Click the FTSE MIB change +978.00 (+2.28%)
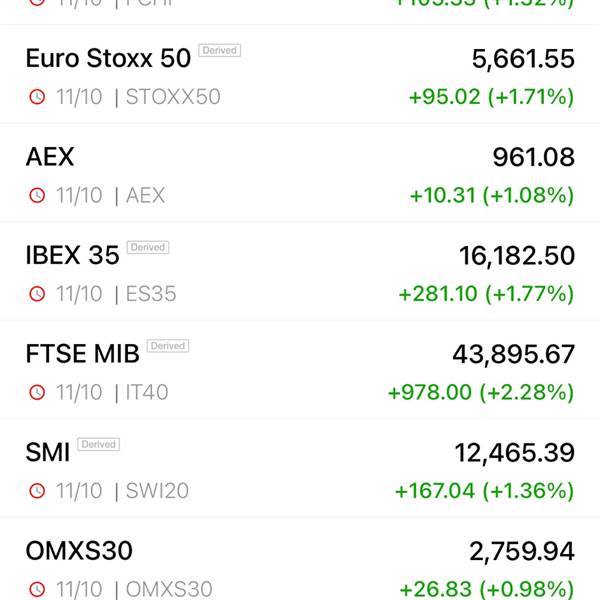 (481, 393)
